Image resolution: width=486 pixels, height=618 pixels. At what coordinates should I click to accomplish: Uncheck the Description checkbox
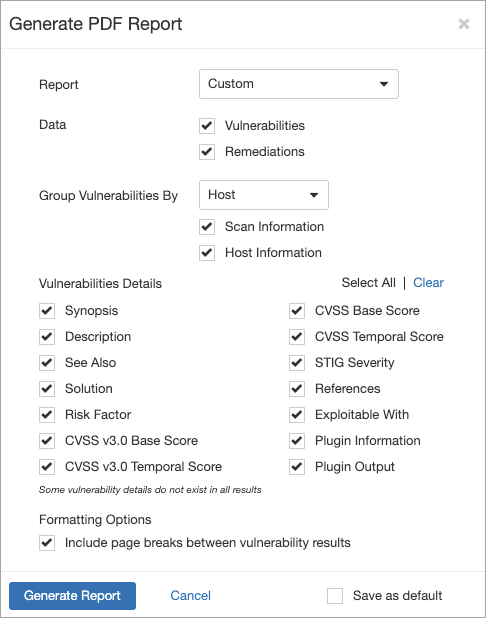click(47, 337)
